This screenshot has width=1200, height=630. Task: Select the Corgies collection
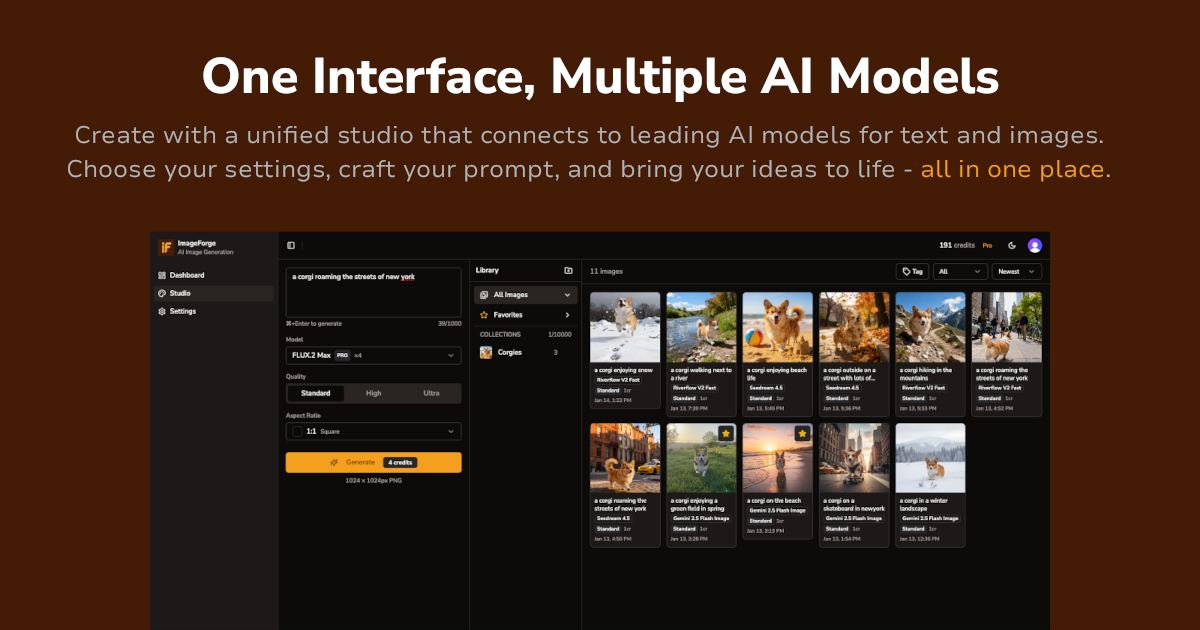(512, 352)
